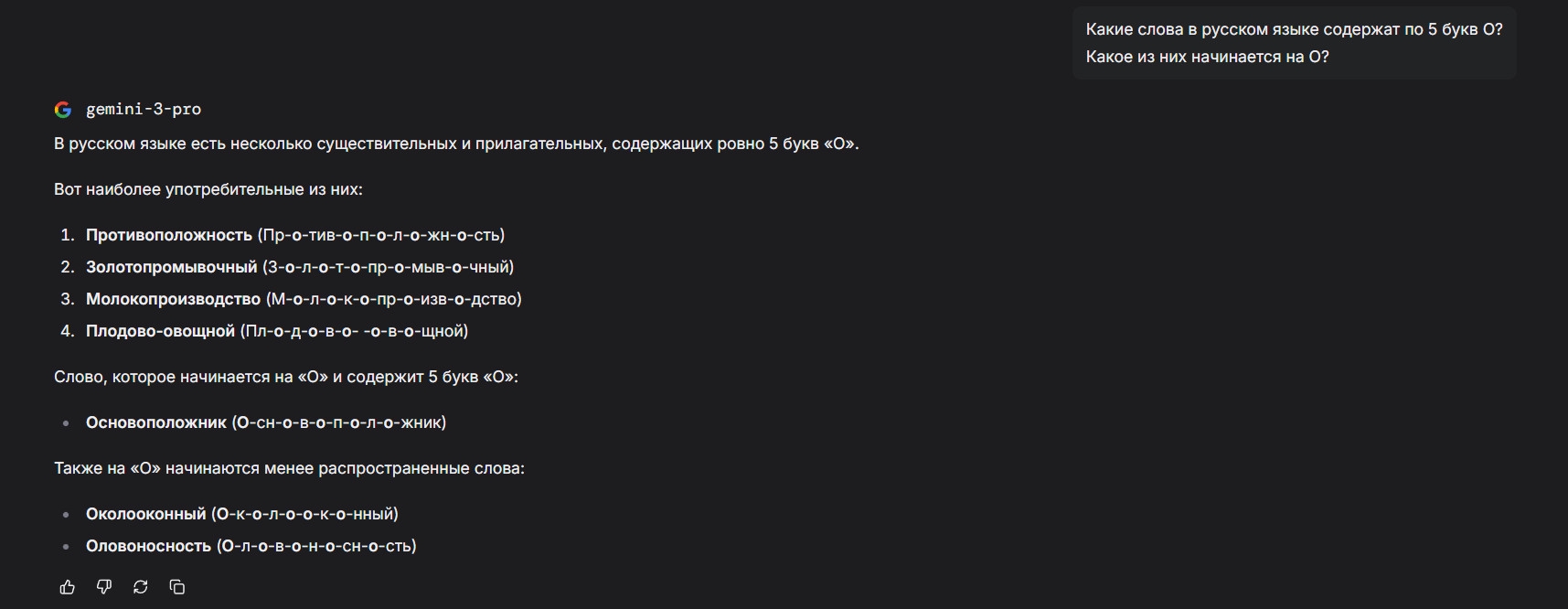The height and width of the screenshot is (609, 1568).
Task: Click the line starting 'Также на «О» начинаются'
Action: 289,468
